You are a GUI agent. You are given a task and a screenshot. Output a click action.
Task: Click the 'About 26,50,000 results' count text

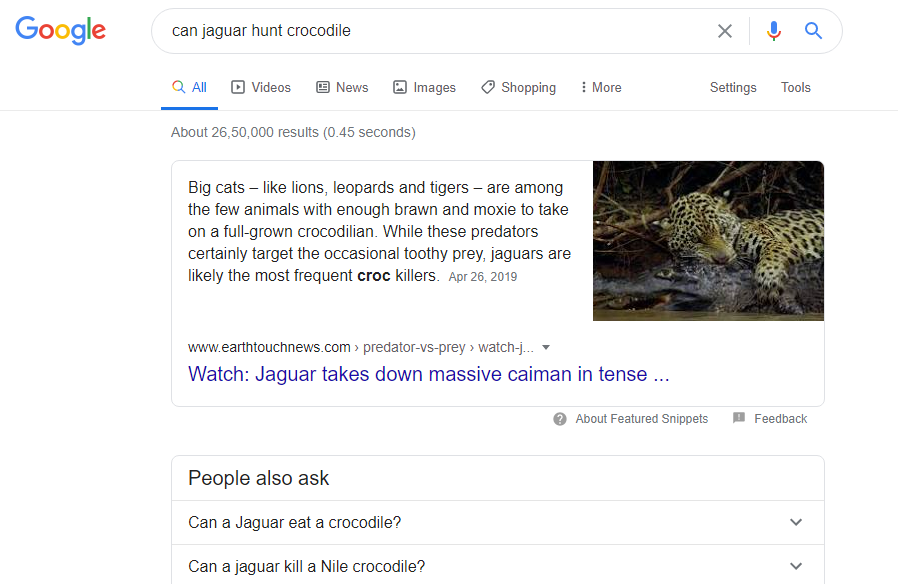tap(293, 132)
